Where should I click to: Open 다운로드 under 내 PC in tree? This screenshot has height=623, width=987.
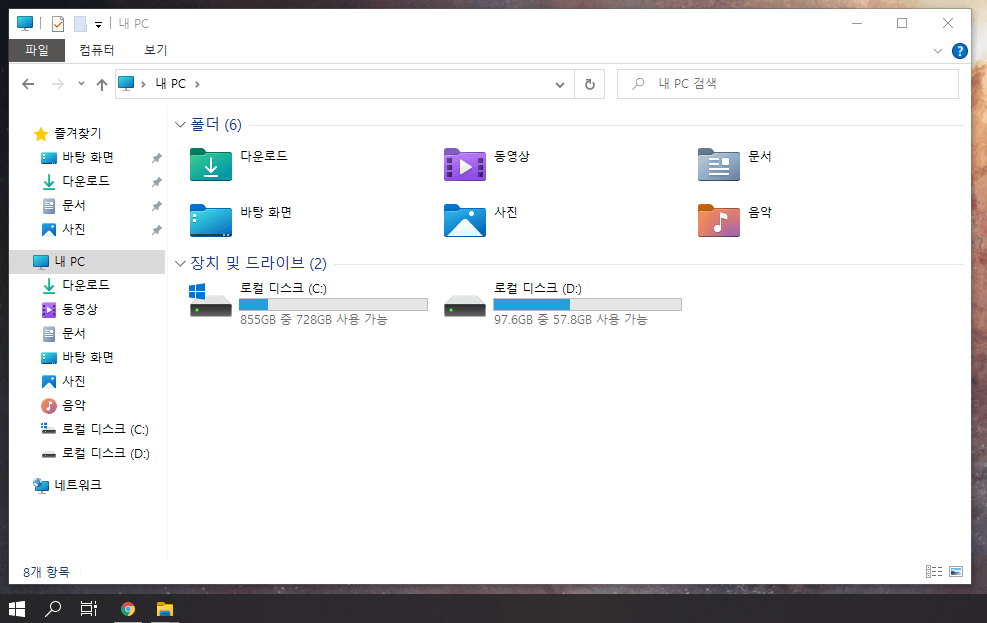click(86, 285)
